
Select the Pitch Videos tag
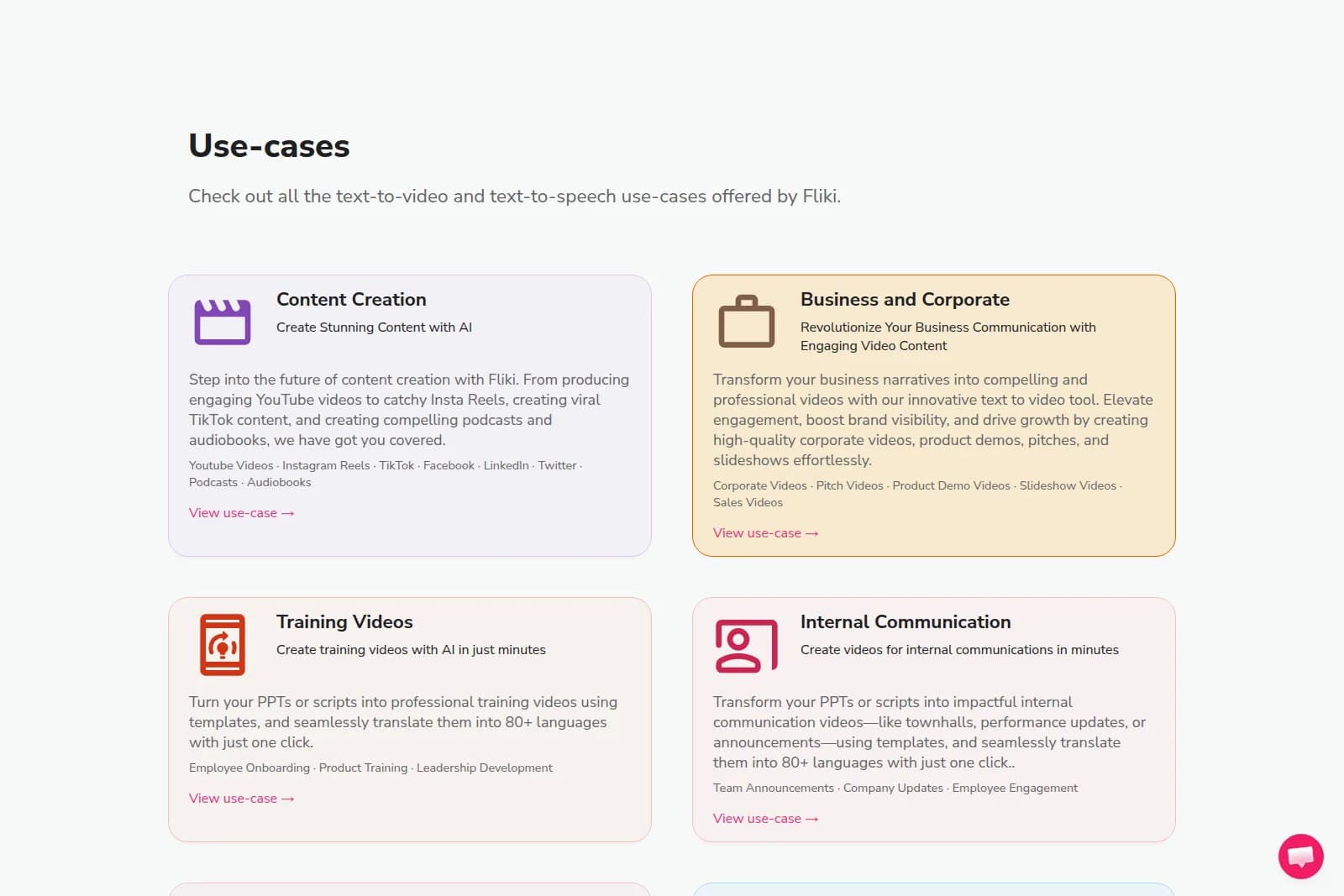point(848,485)
